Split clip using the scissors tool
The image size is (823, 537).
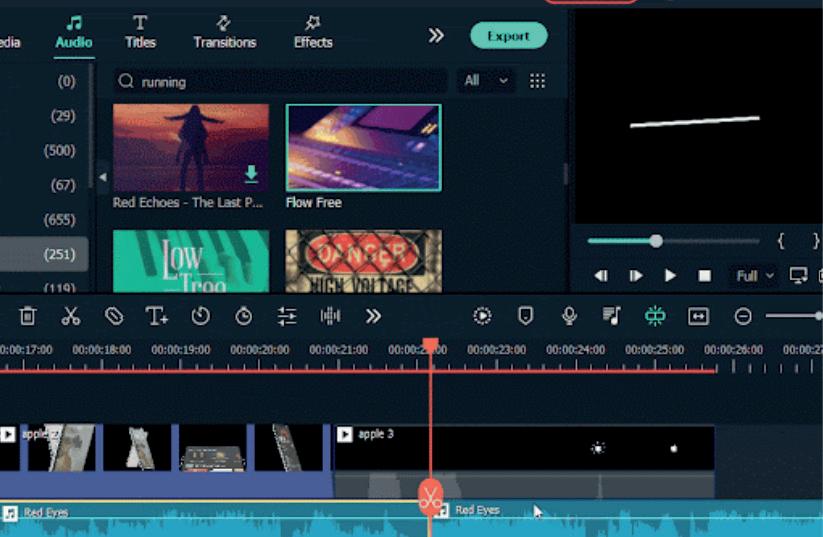pyautogui.click(x=70, y=316)
